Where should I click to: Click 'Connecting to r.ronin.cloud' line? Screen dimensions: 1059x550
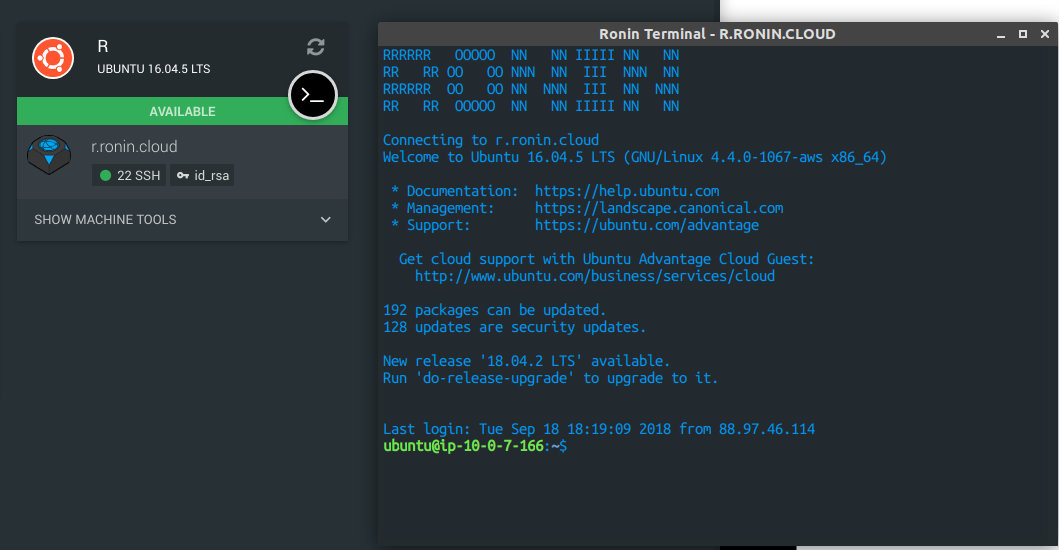[x=491, y=140]
